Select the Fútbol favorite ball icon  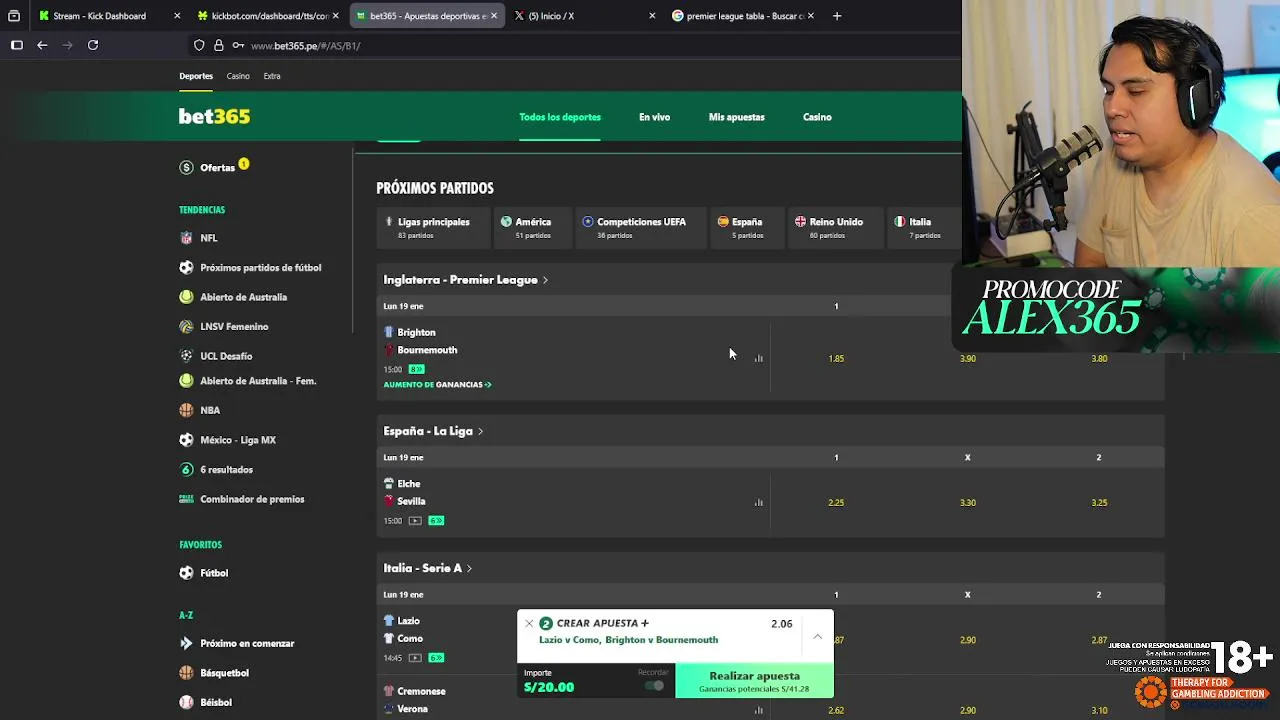[186, 573]
